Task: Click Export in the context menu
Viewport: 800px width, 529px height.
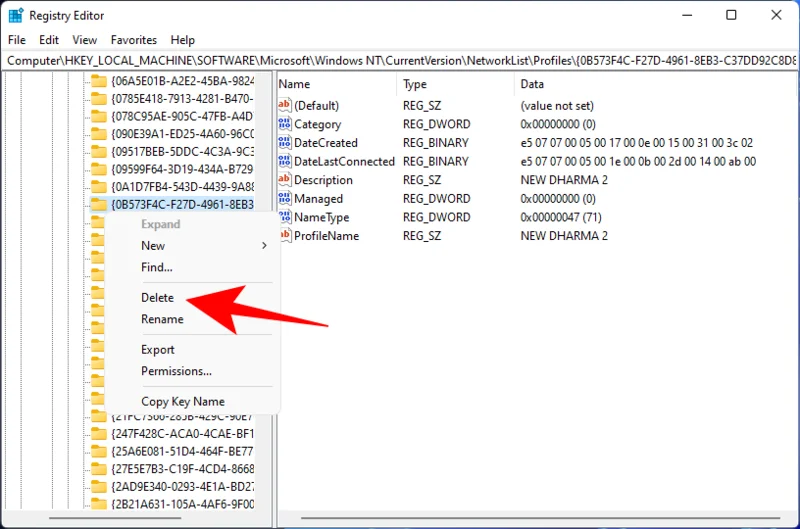Action: (158, 350)
